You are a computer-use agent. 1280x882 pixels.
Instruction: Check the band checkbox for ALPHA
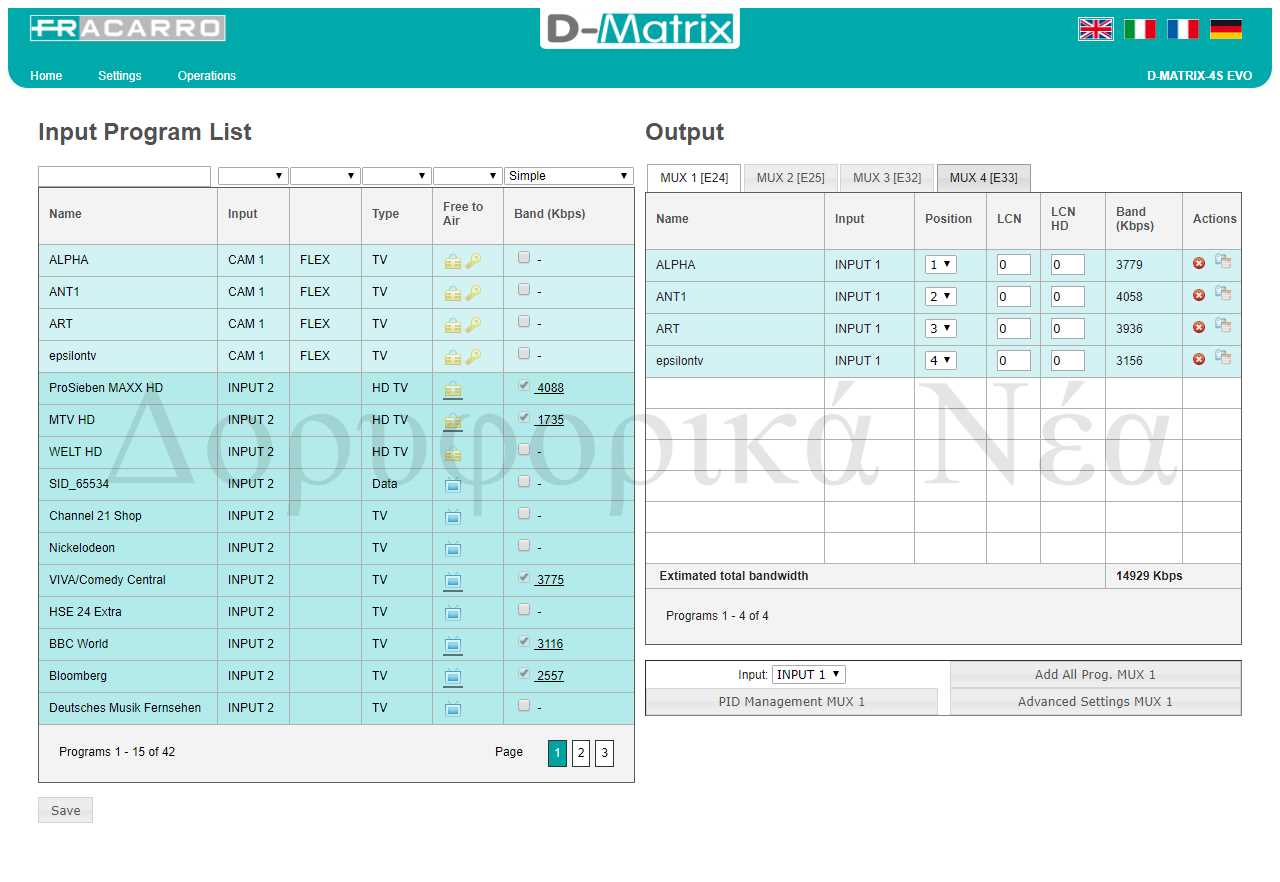(524, 257)
